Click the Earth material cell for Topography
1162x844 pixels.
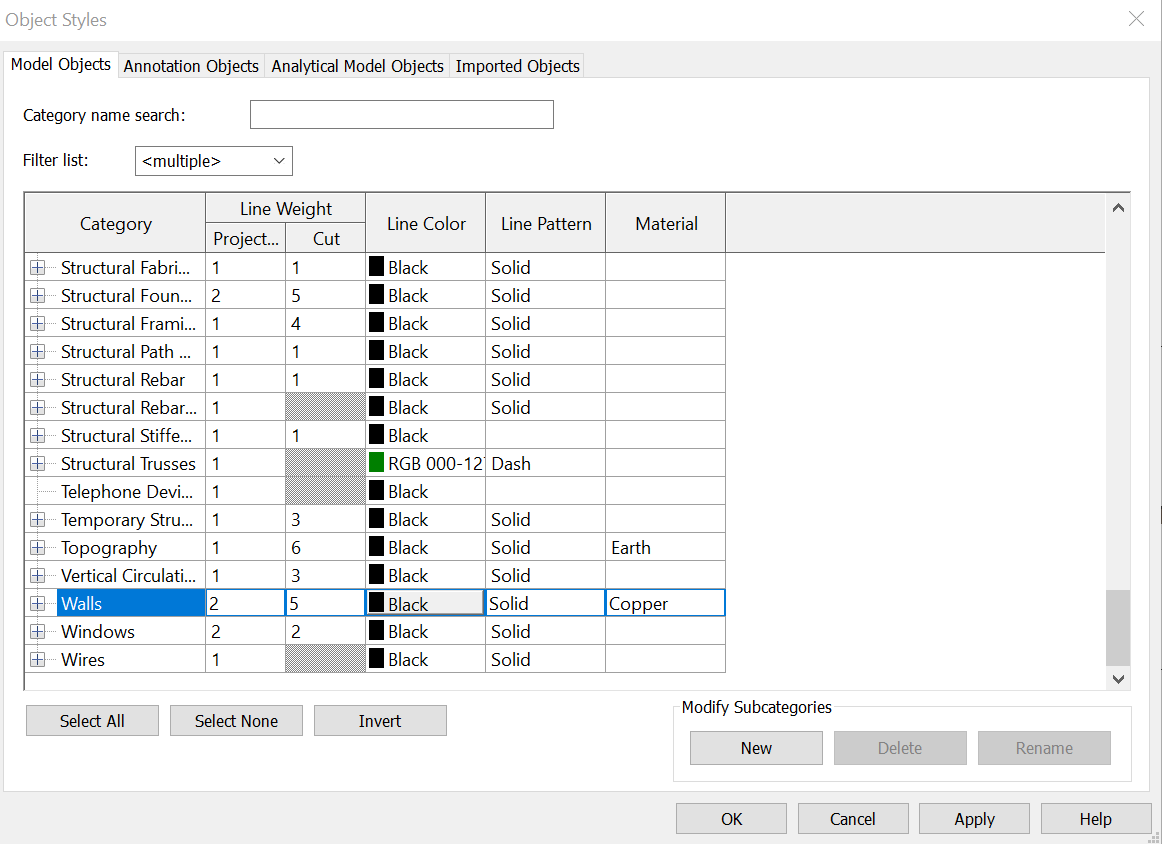click(665, 548)
